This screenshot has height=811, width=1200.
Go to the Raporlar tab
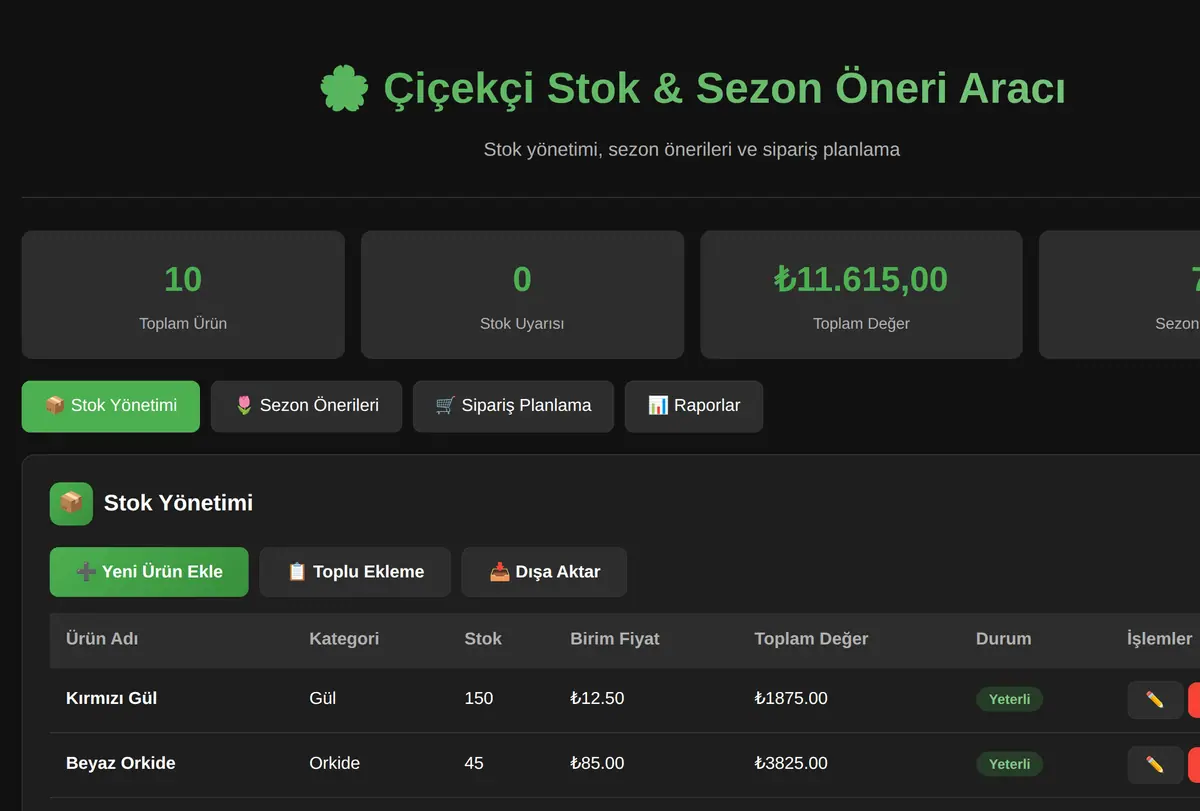click(694, 406)
